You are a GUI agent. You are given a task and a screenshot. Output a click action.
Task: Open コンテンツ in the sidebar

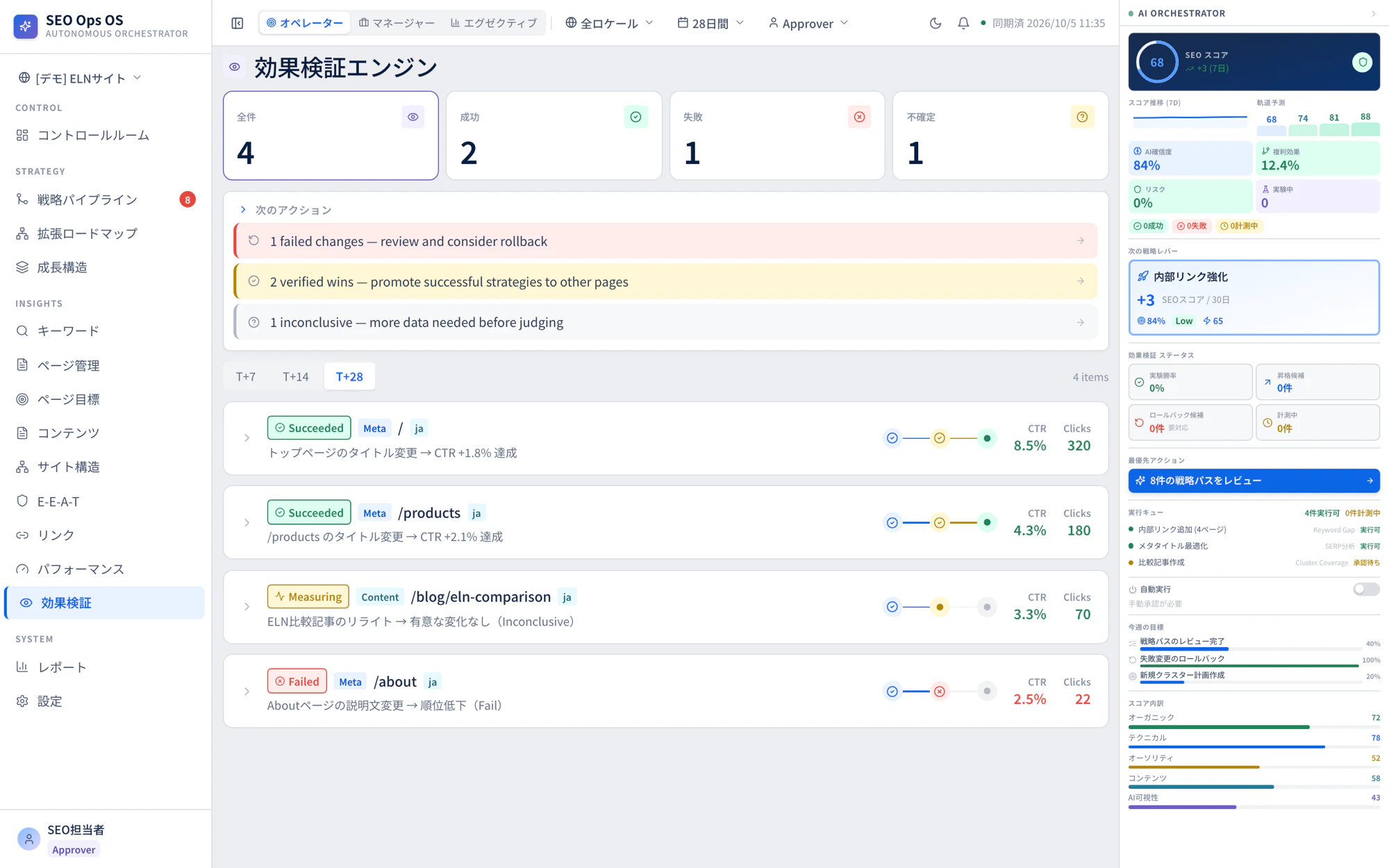104,433
